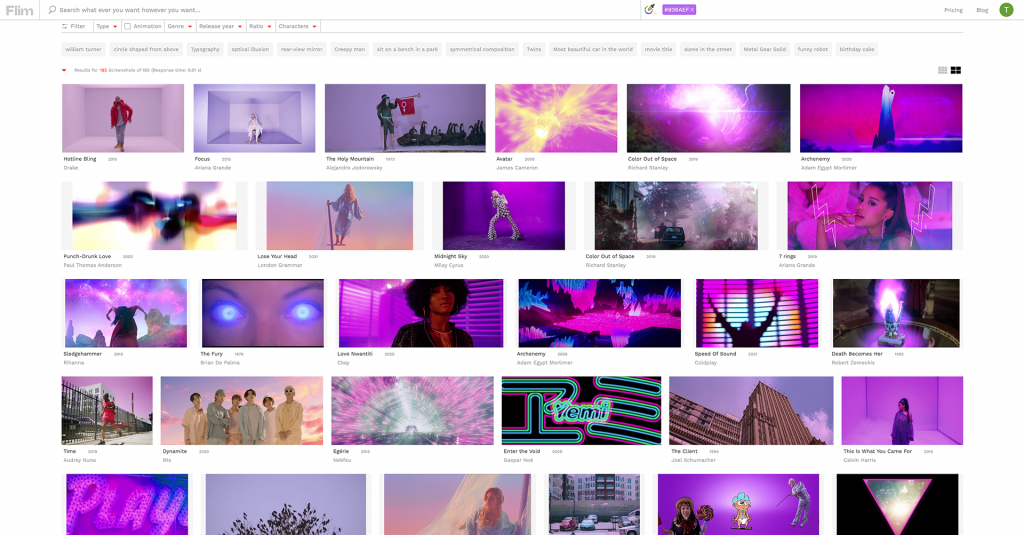
Task: Switch to small grid view icon
Action: point(942,71)
